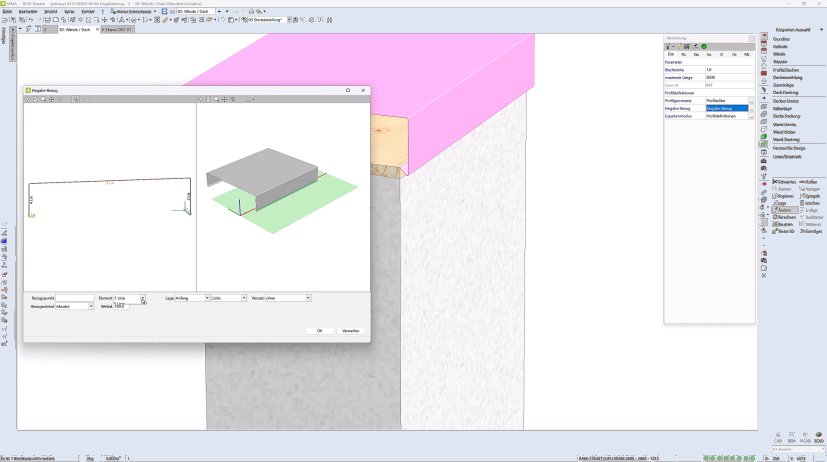Select the Schneiden tool
This screenshot has height=462, width=827.
(x=784, y=182)
